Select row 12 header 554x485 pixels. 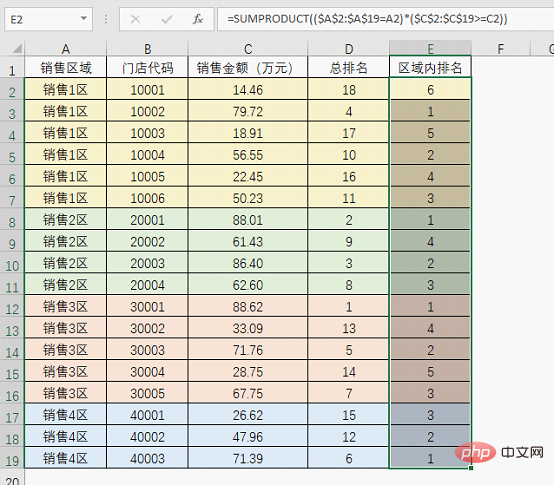tap(12, 307)
